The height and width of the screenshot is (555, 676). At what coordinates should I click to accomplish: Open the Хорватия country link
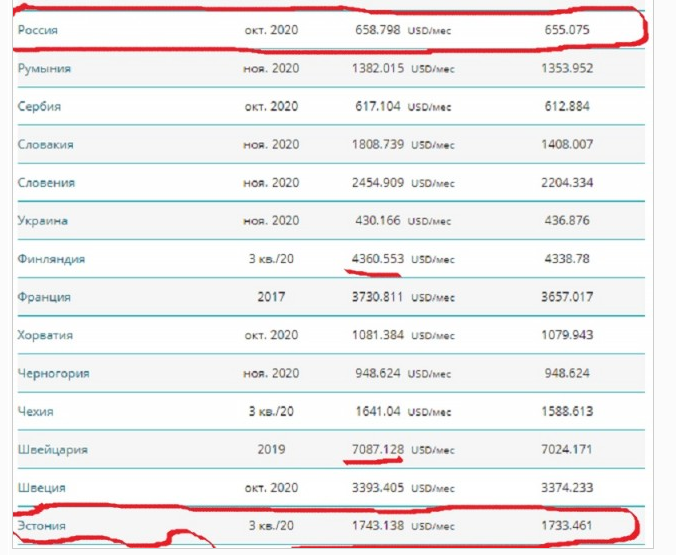point(45,335)
